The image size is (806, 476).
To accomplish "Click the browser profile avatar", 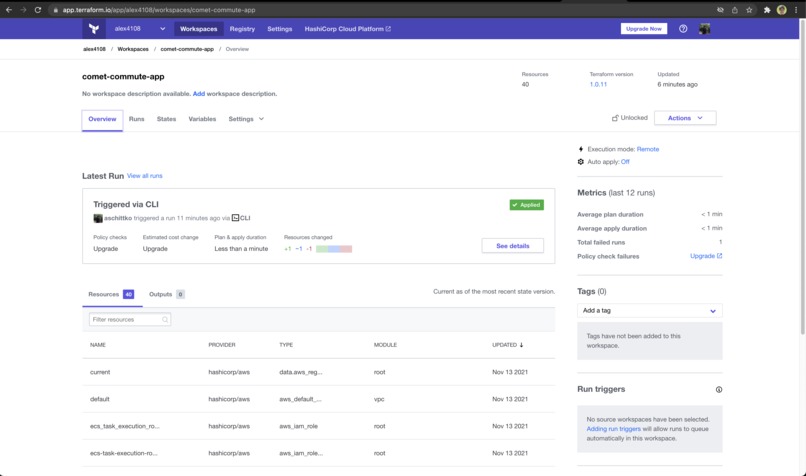I will [x=781, y=10].
